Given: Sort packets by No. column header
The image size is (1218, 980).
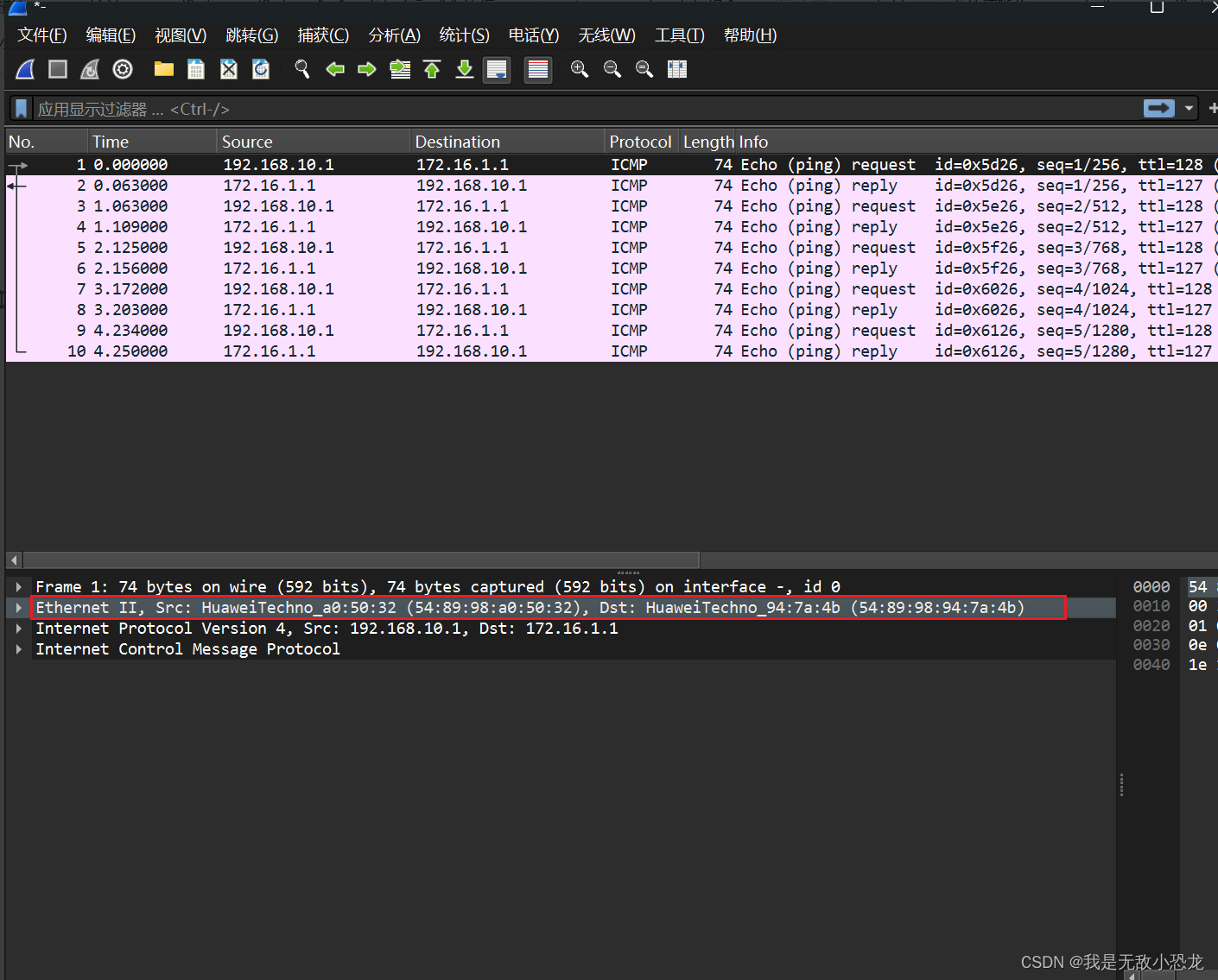Looking at the screenshot, I should coord(47,142).
